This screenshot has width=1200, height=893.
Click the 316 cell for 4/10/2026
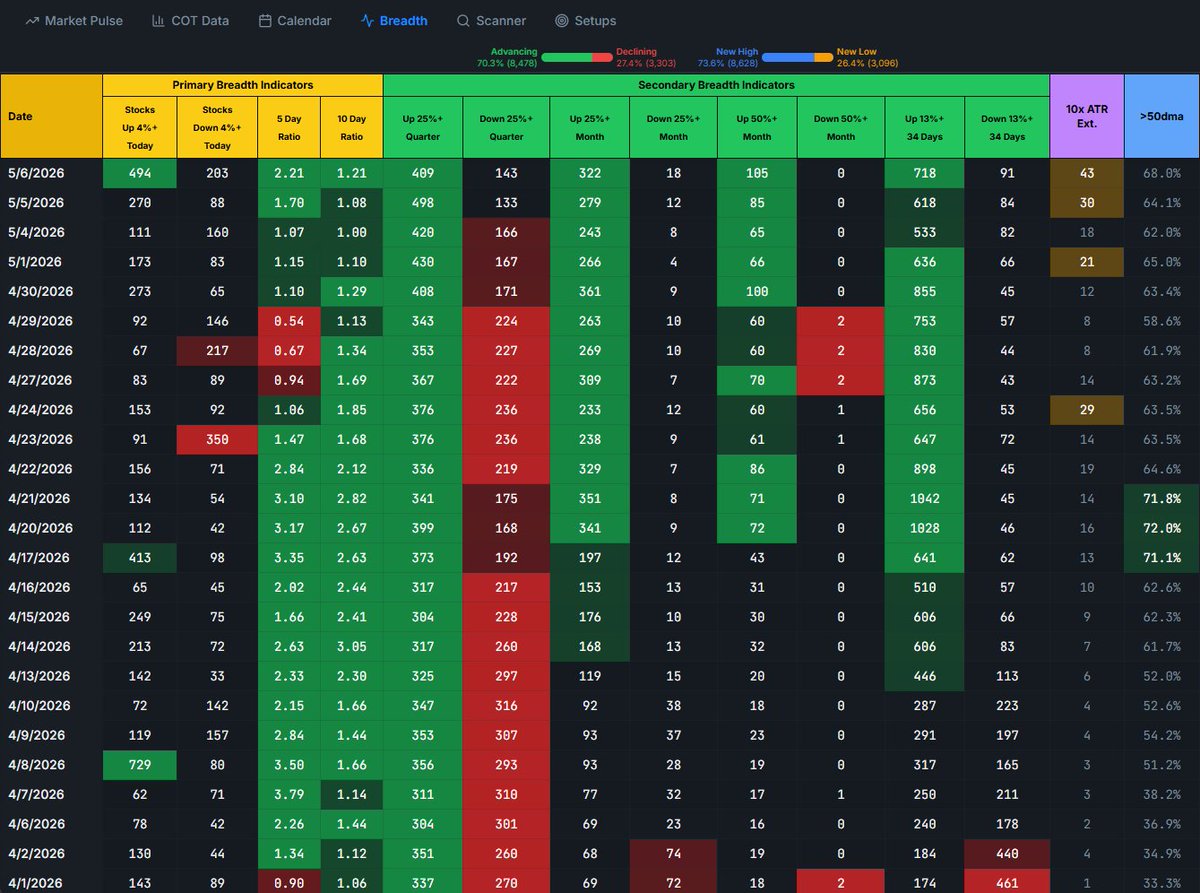pos(506,705)
